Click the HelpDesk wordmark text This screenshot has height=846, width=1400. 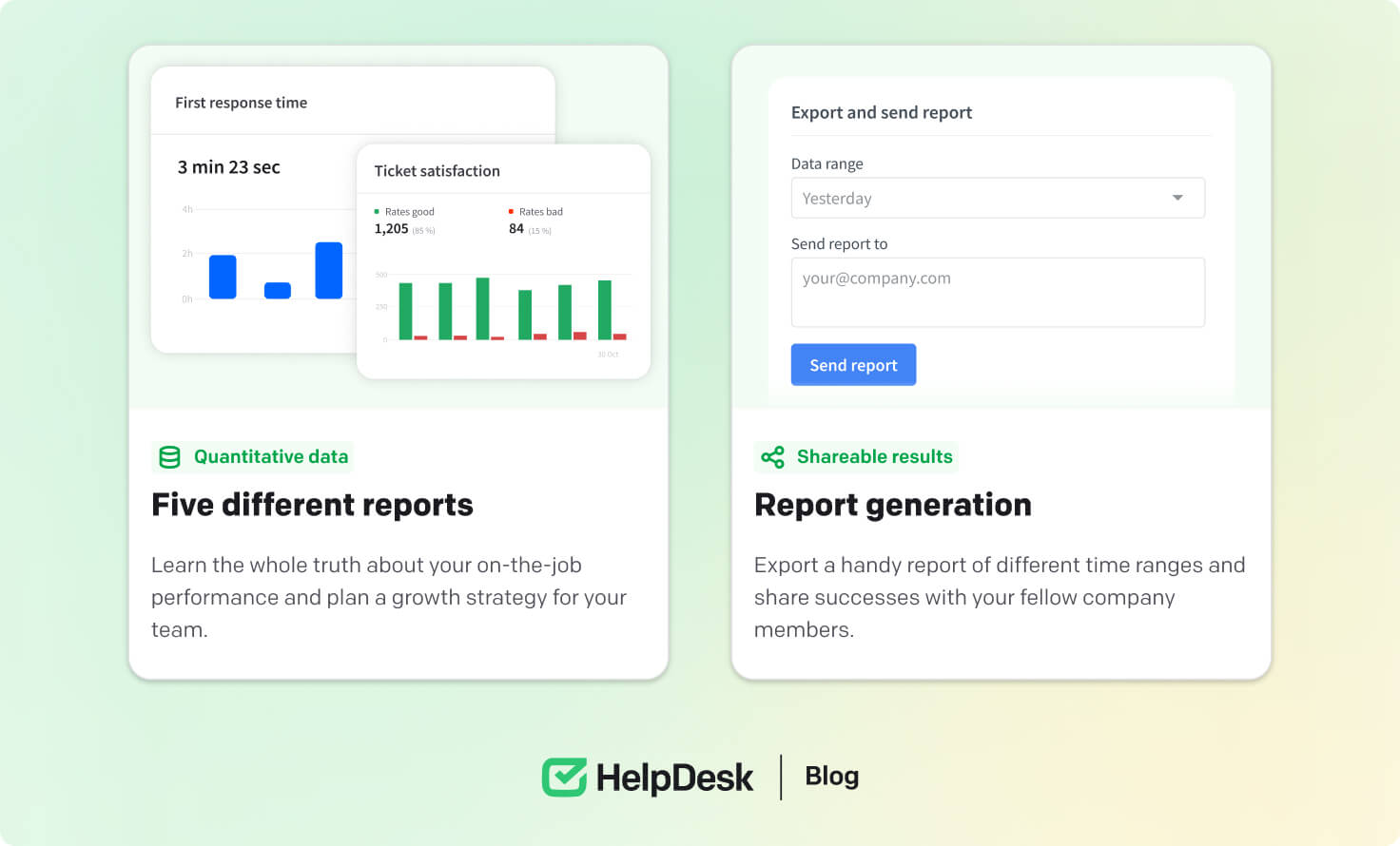point(674,779)
